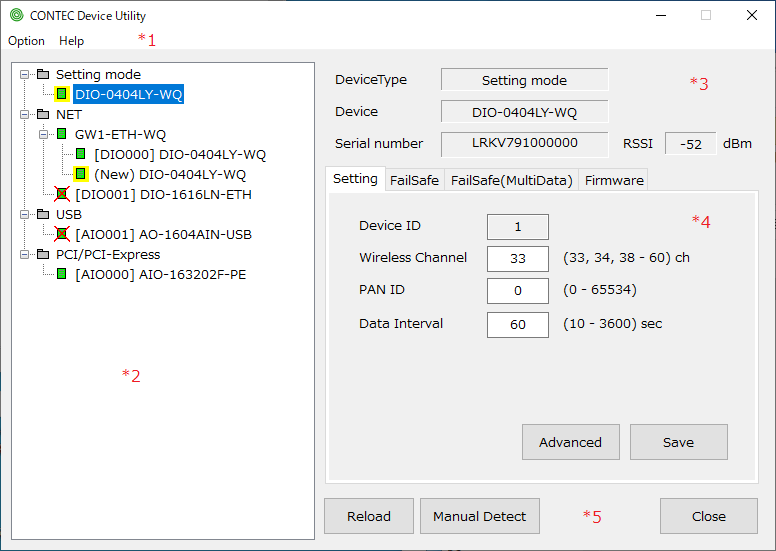Click the 'Serial number' label

point(379,144)
